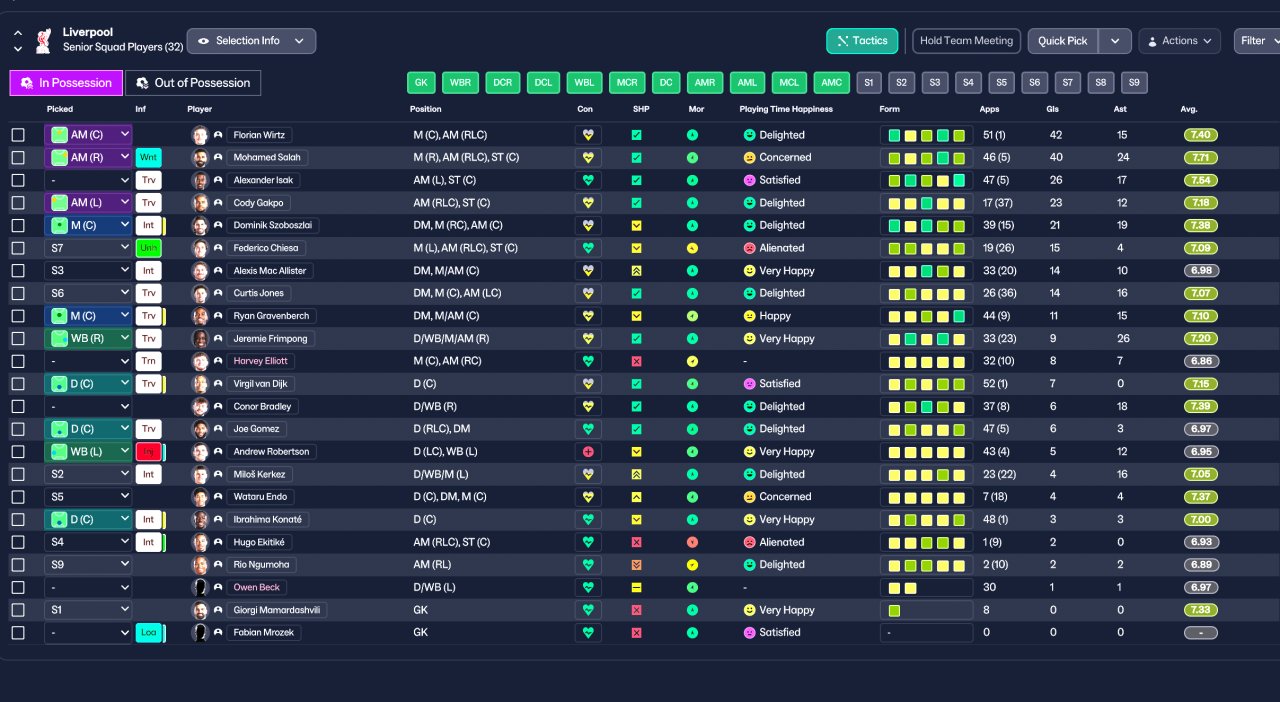
Task: Click Mohamed Salah's Wnt info badge
Action: (148, 158)
